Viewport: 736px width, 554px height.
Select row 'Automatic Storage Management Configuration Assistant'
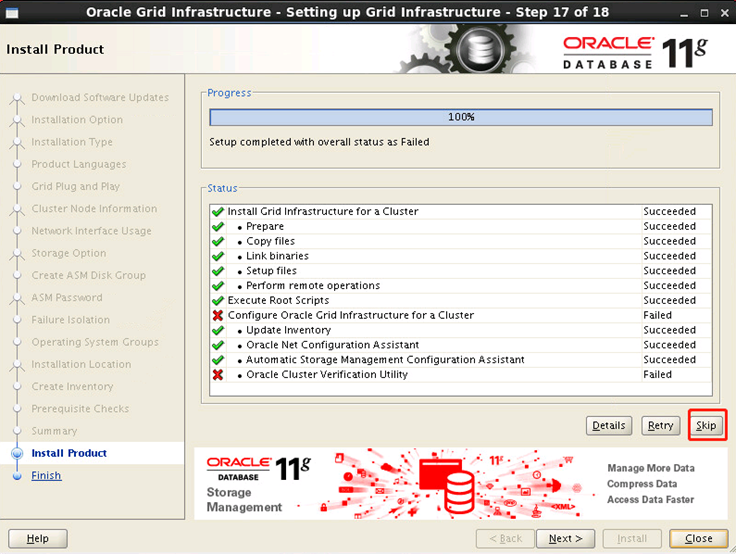click(x=461, y=360)
